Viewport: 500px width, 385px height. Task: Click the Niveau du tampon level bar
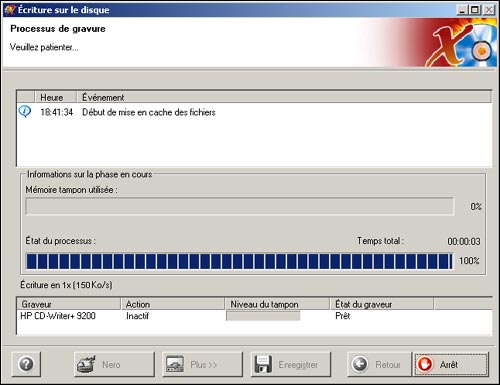[263, 316]
